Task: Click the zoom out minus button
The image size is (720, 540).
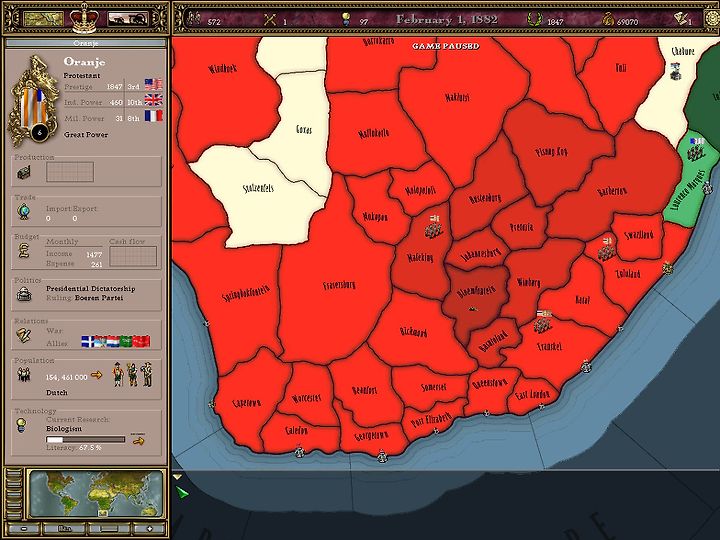Action: (x=24, y=529)
